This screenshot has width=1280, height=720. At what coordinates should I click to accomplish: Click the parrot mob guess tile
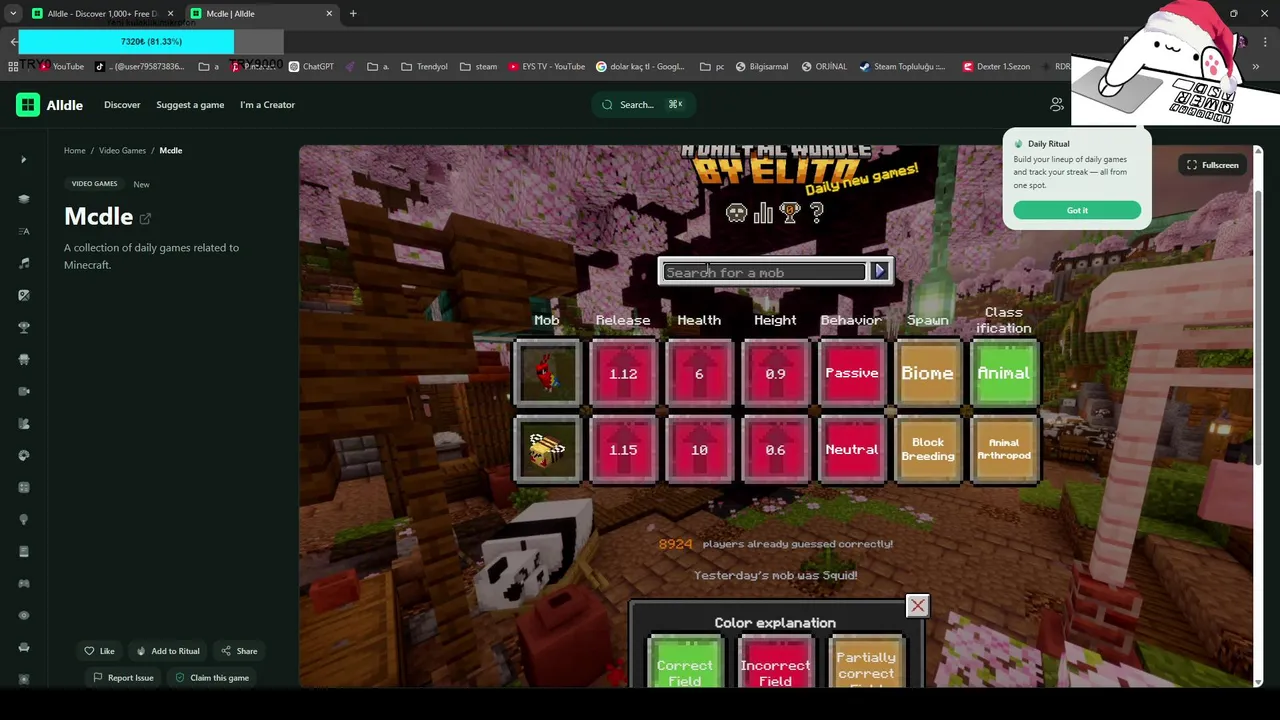(x=547, y=374)
